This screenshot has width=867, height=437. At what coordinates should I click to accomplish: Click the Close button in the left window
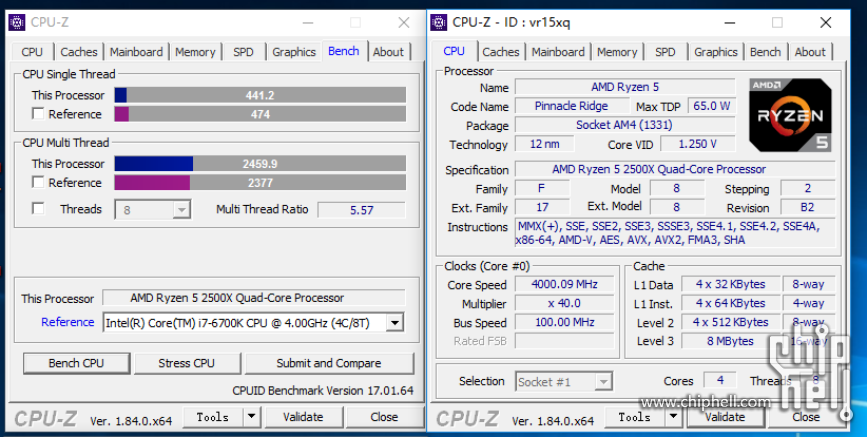point(384,417)
